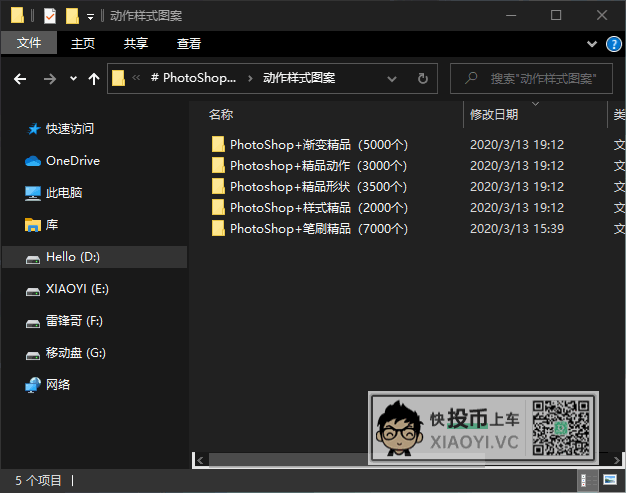The width and height of the screenshot is (626, 493).
Task: Switch to large icons view in status bar
Action: pyautogui.click(x=610, y=480)
